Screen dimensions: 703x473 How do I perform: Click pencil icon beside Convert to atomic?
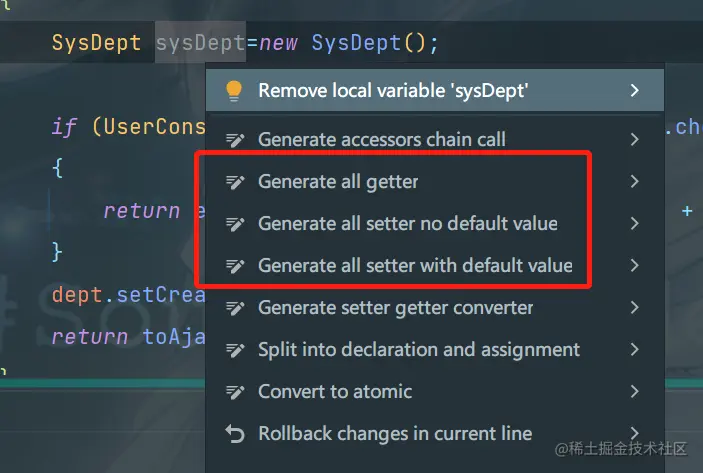[x=235, y=392]
